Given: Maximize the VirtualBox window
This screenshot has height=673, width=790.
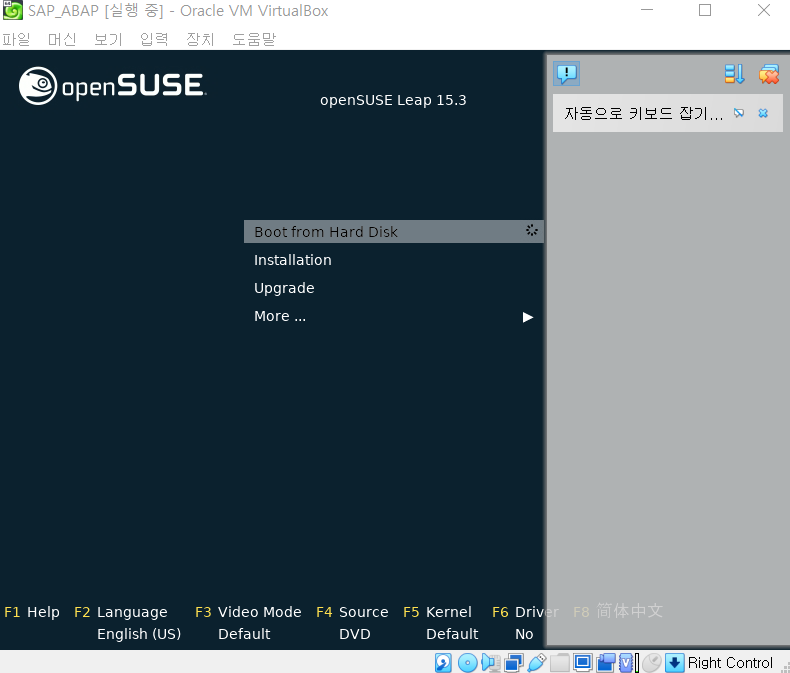Looking at the screenshot, I should (x=705, y=10).
